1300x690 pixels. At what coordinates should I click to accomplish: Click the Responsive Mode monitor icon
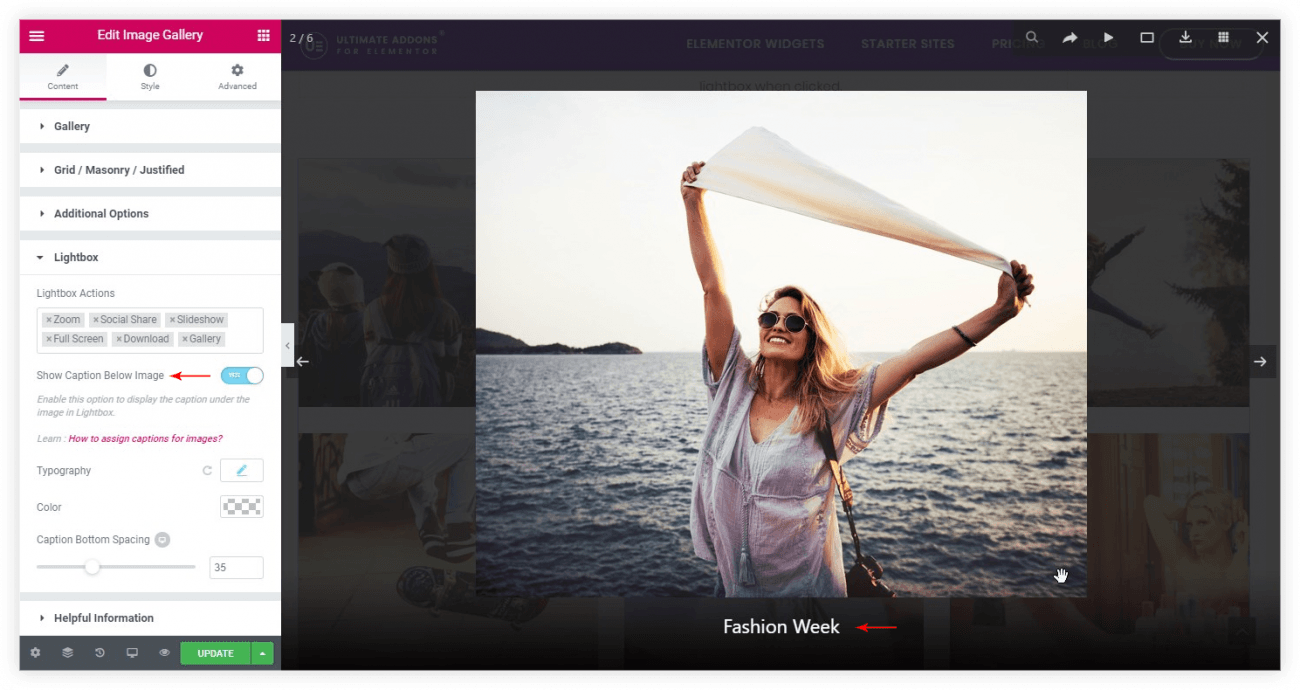tap(132, 653)
